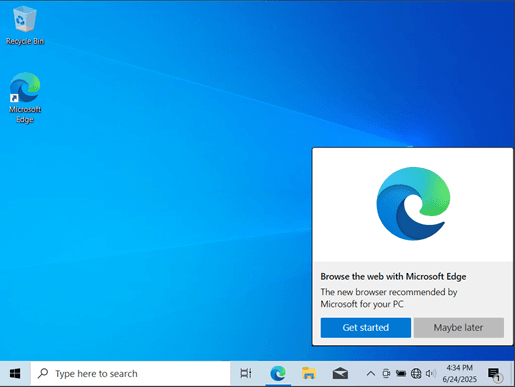
Task: Launch Microsoft Edge from taskbar
Action: pos(278,374)
